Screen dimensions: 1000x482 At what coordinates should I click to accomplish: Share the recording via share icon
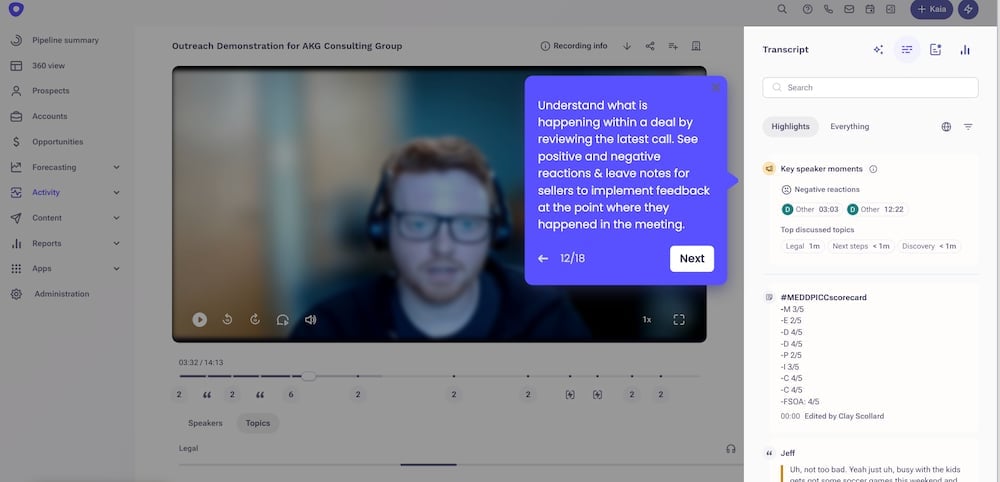tap(650, 46)
